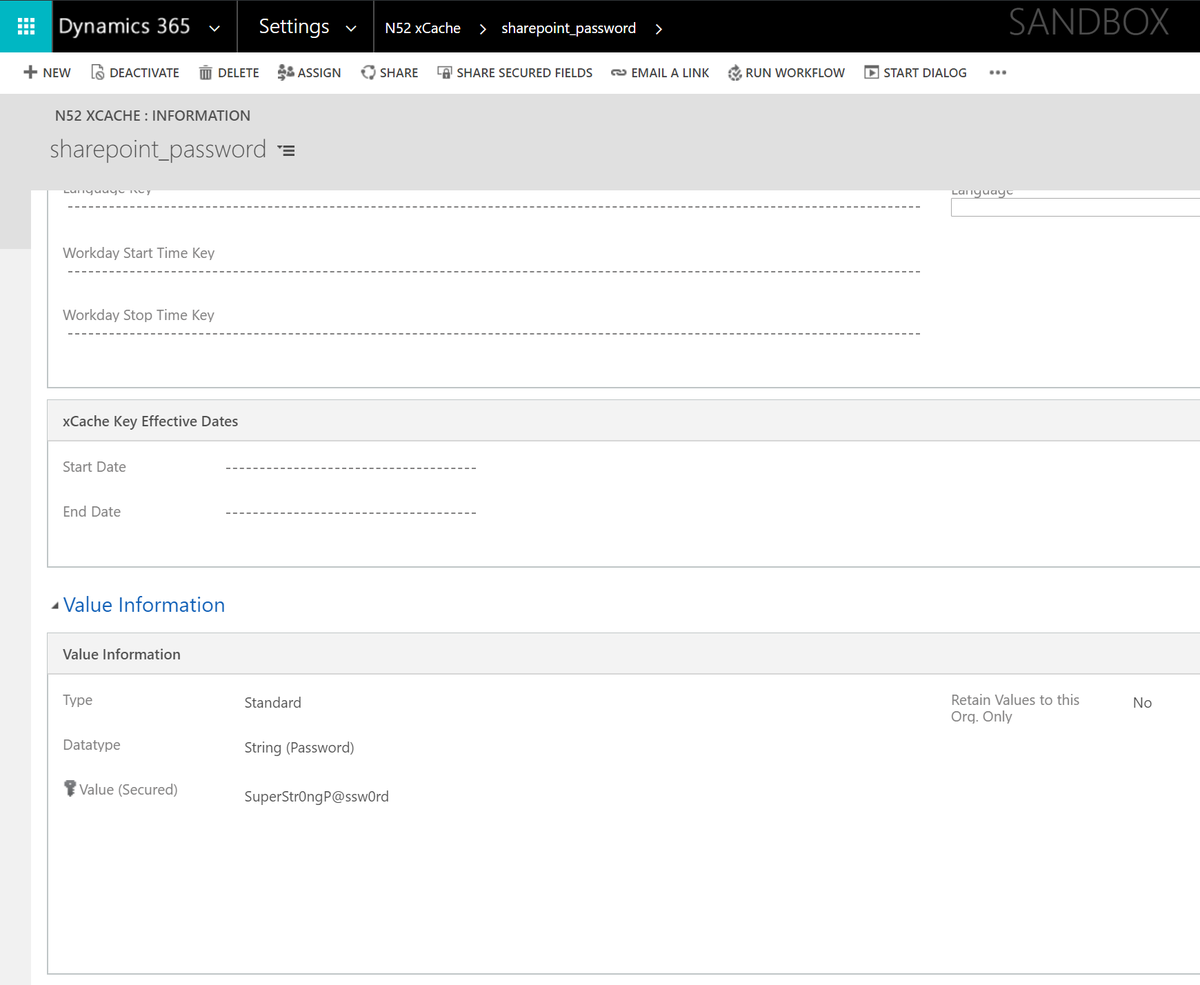Viewport: 1200px width, 985px height.
Task: Click the Email a Link chain icon
Action: 618,73
